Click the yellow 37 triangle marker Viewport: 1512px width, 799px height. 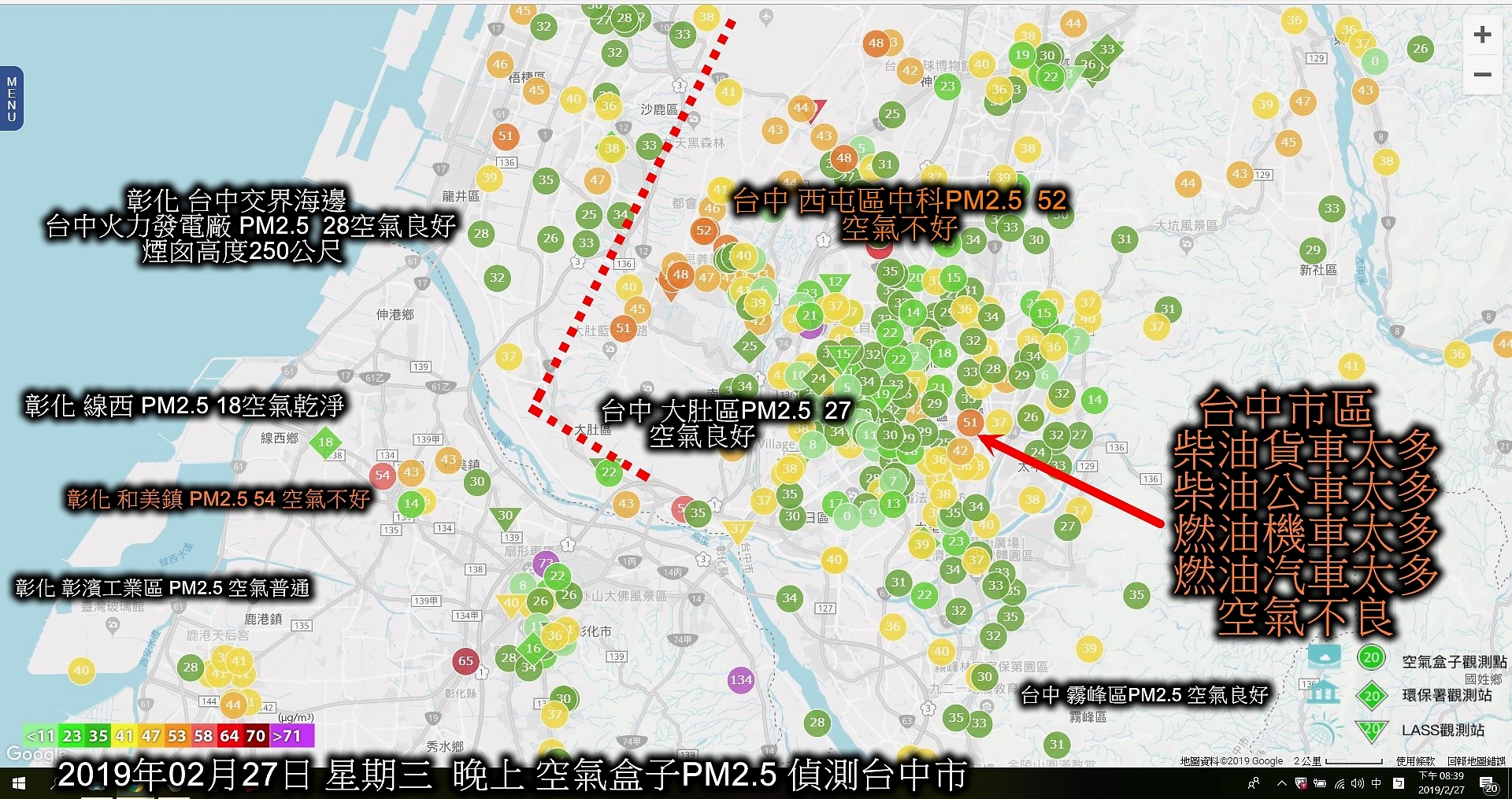pos(738,530)
